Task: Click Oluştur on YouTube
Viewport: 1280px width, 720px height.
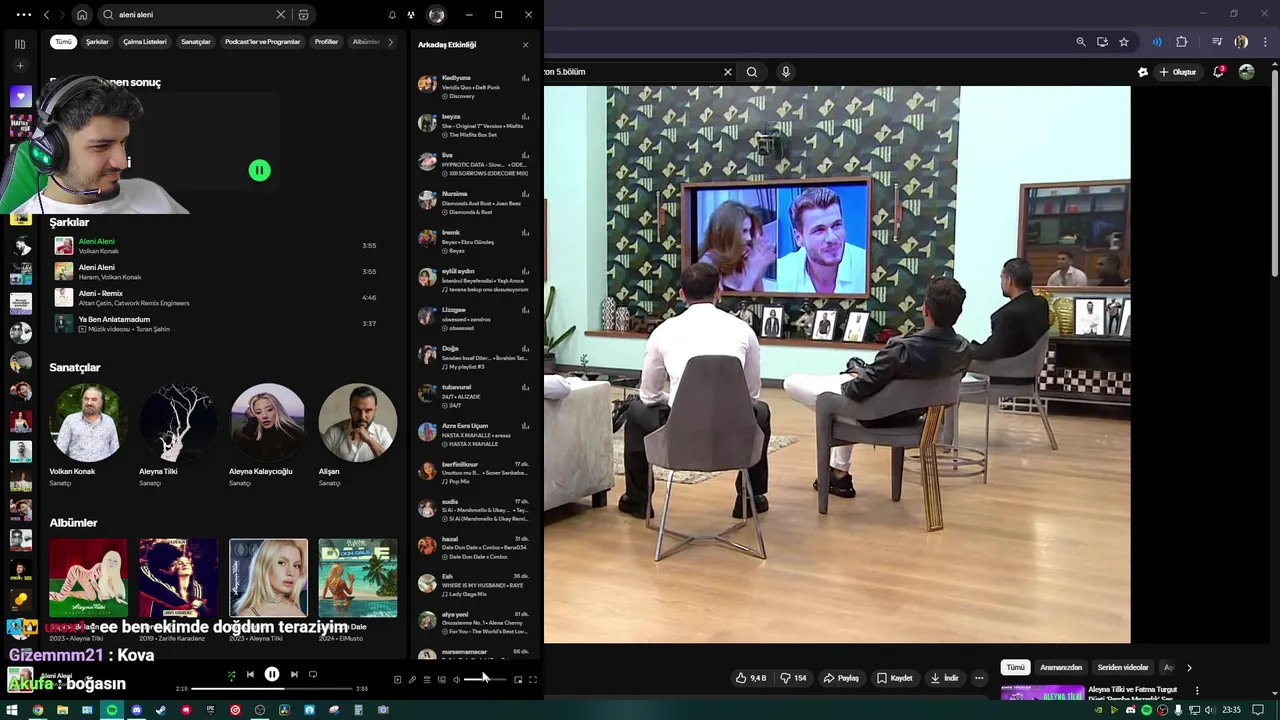Action: (1178, 72)
